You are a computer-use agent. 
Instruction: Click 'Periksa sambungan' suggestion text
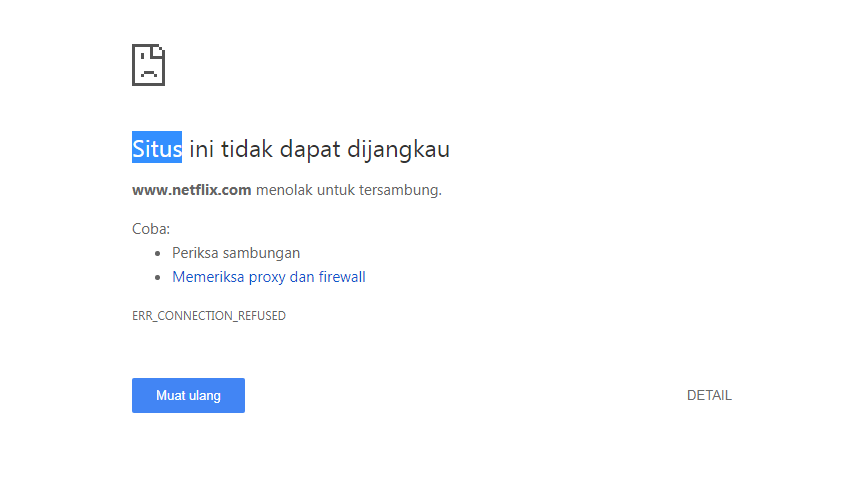click(x=236, y=253)
